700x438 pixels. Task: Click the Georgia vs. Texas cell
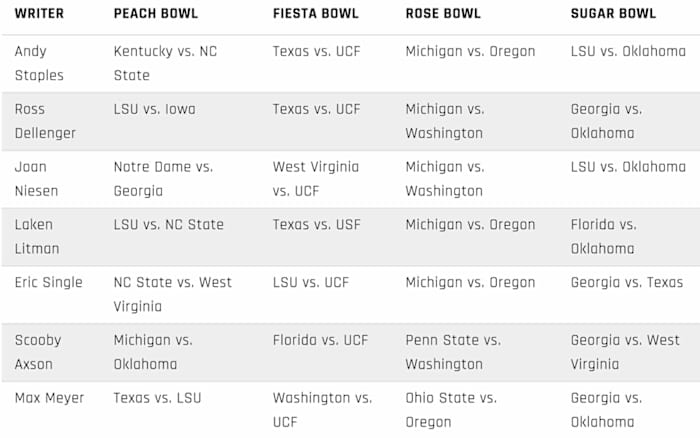tap(627, 283)
